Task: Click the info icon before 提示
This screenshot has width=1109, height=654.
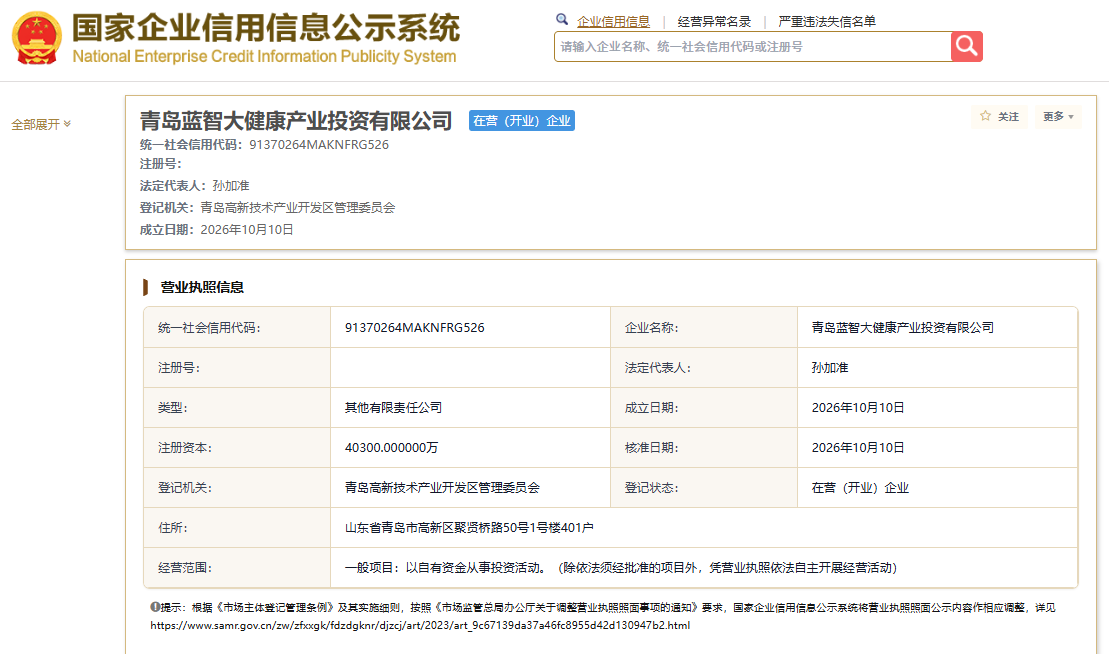Action: pyautogui.click(x=155, y=607)
